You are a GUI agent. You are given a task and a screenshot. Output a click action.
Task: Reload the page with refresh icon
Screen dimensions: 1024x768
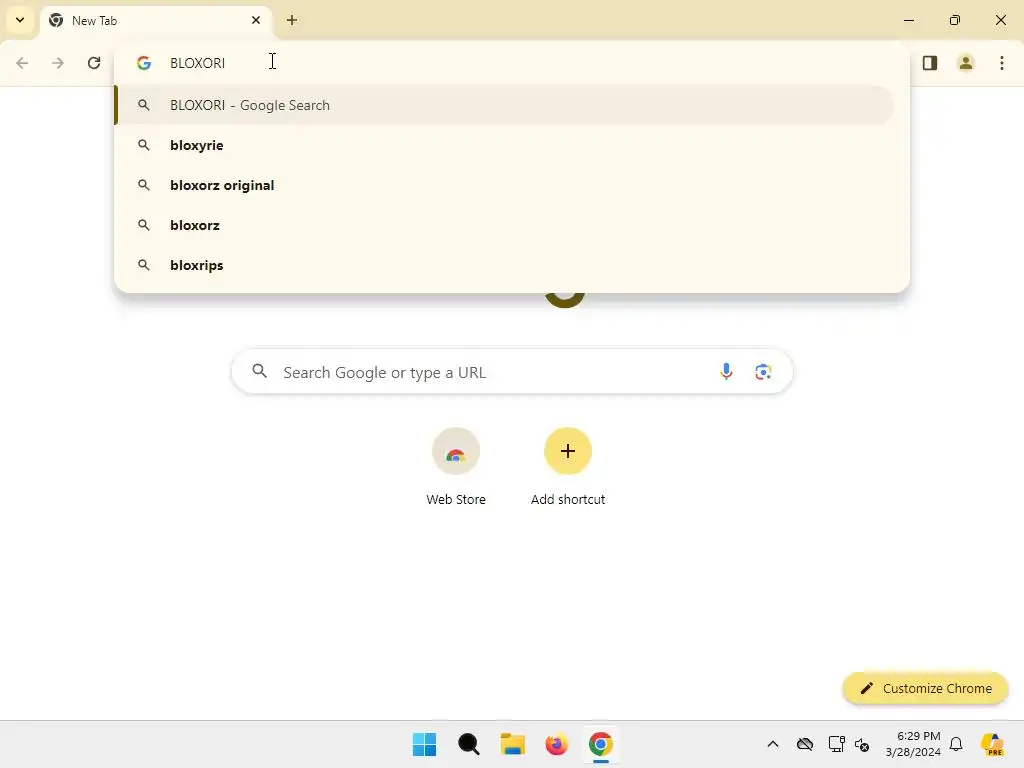(x=94, y=63)
